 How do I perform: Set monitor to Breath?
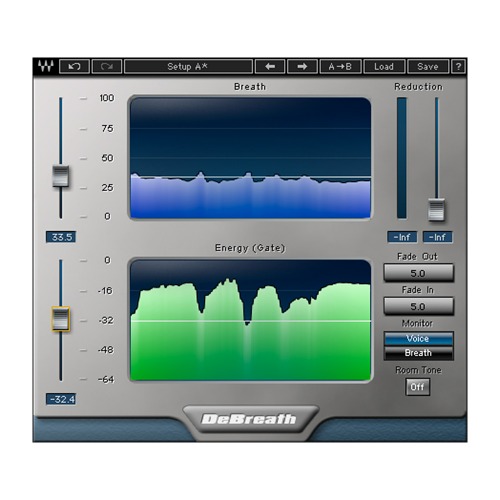click(418, 353)
